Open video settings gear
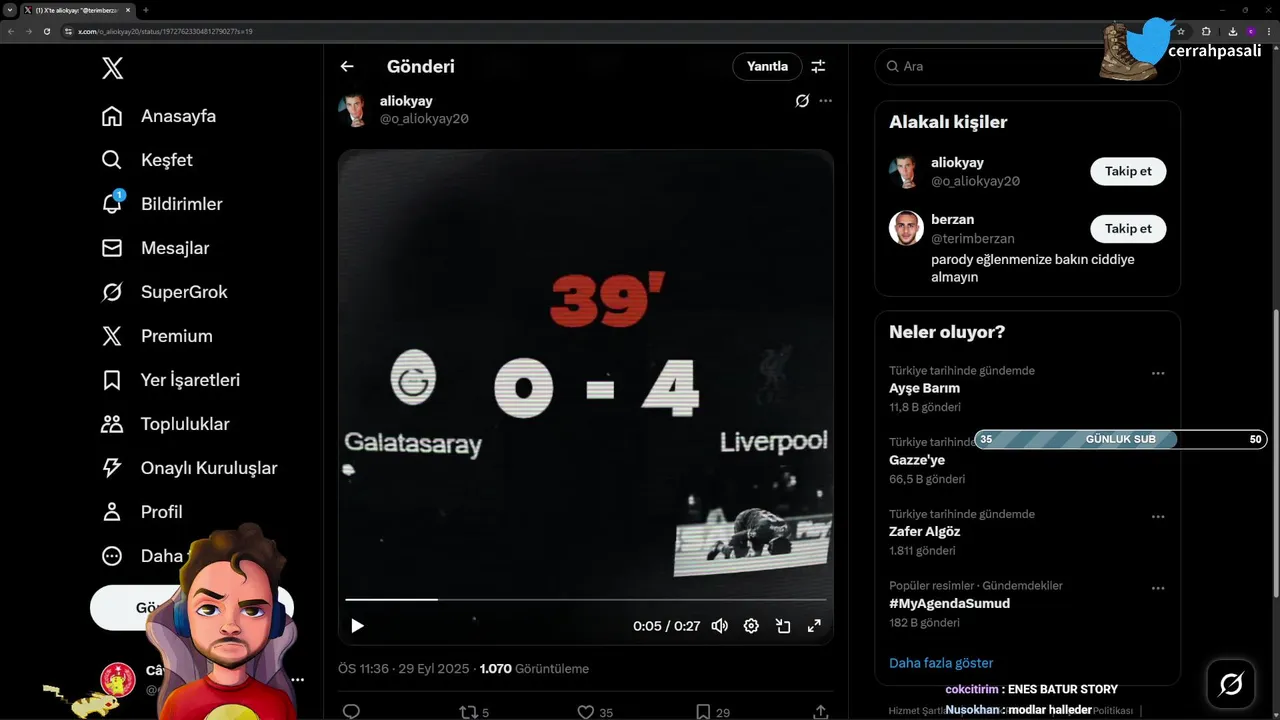Screen dimensions: 1280x720 (751, 626)
